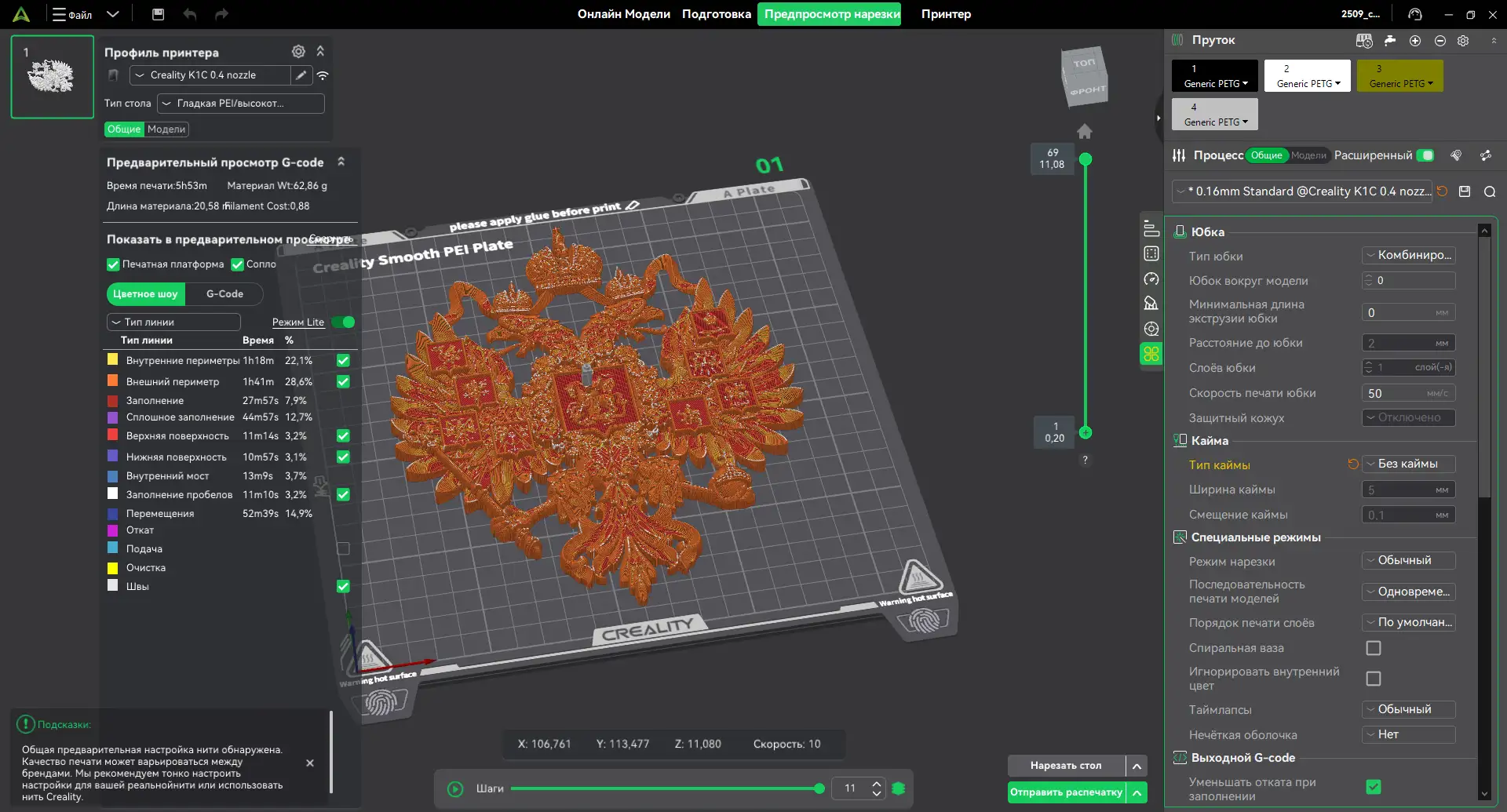Open the Тип стола plate type dropdown
Viewport: 1507px width, 812px height.
(241, 104)
